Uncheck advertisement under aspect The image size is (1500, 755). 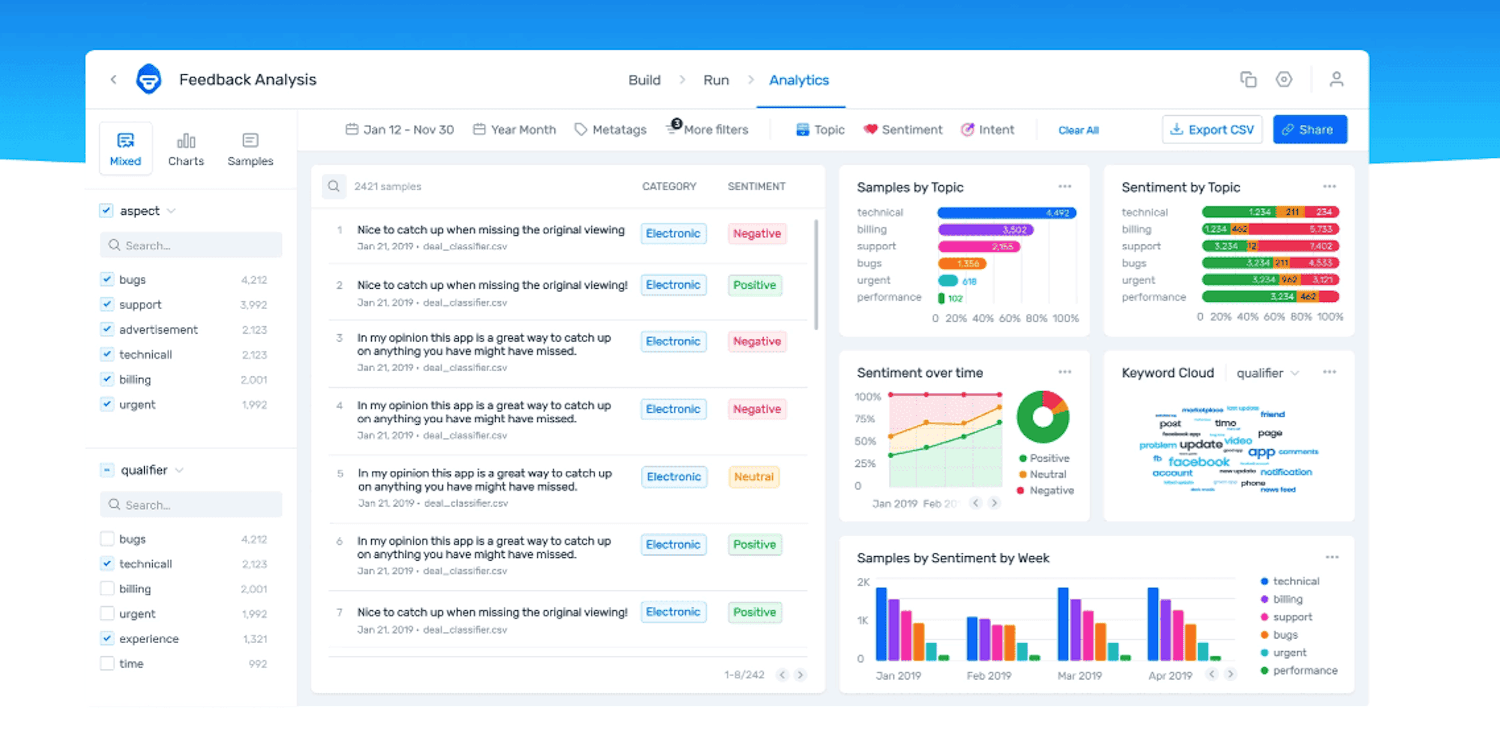click(106, 330)
